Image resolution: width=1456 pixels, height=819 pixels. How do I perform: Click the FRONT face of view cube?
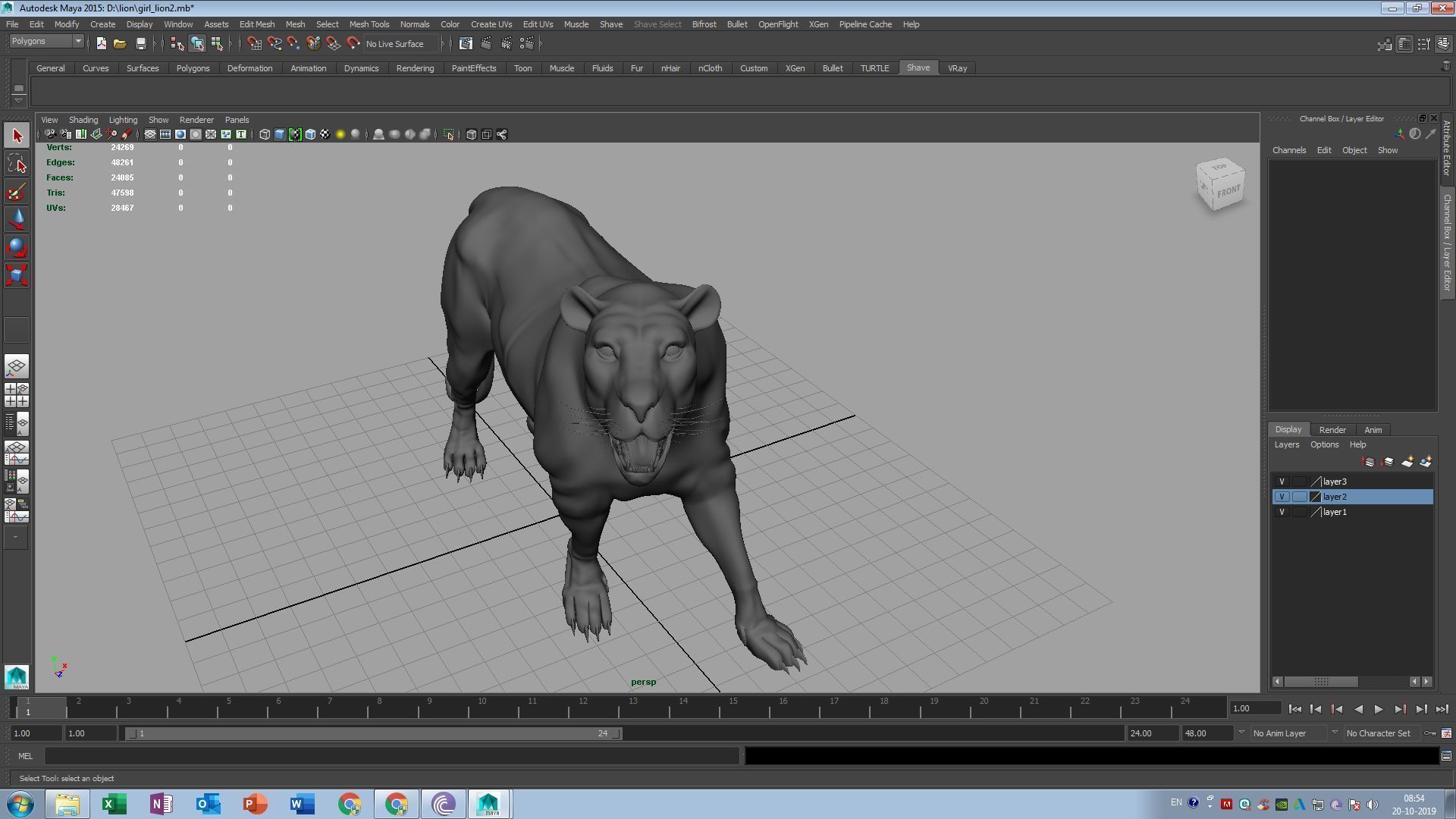point(1228,192)
